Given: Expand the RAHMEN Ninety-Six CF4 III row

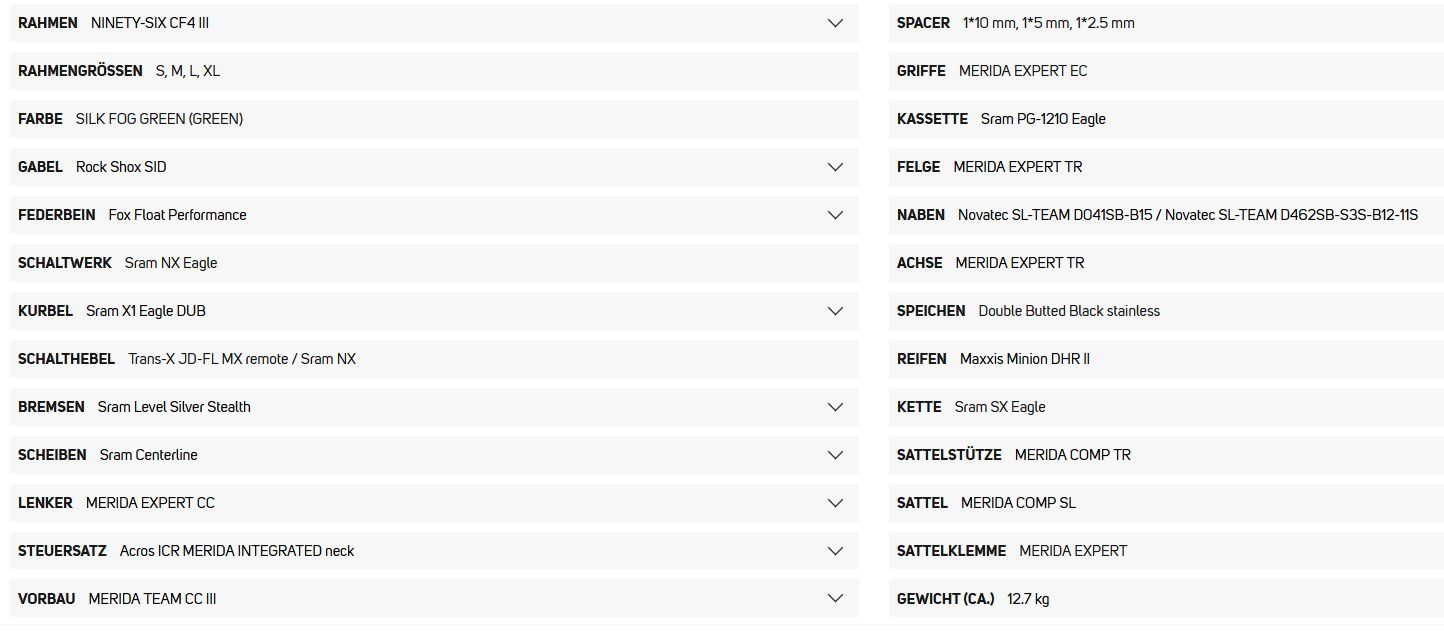Looking at the screenshot, I should tap(434, 23).
